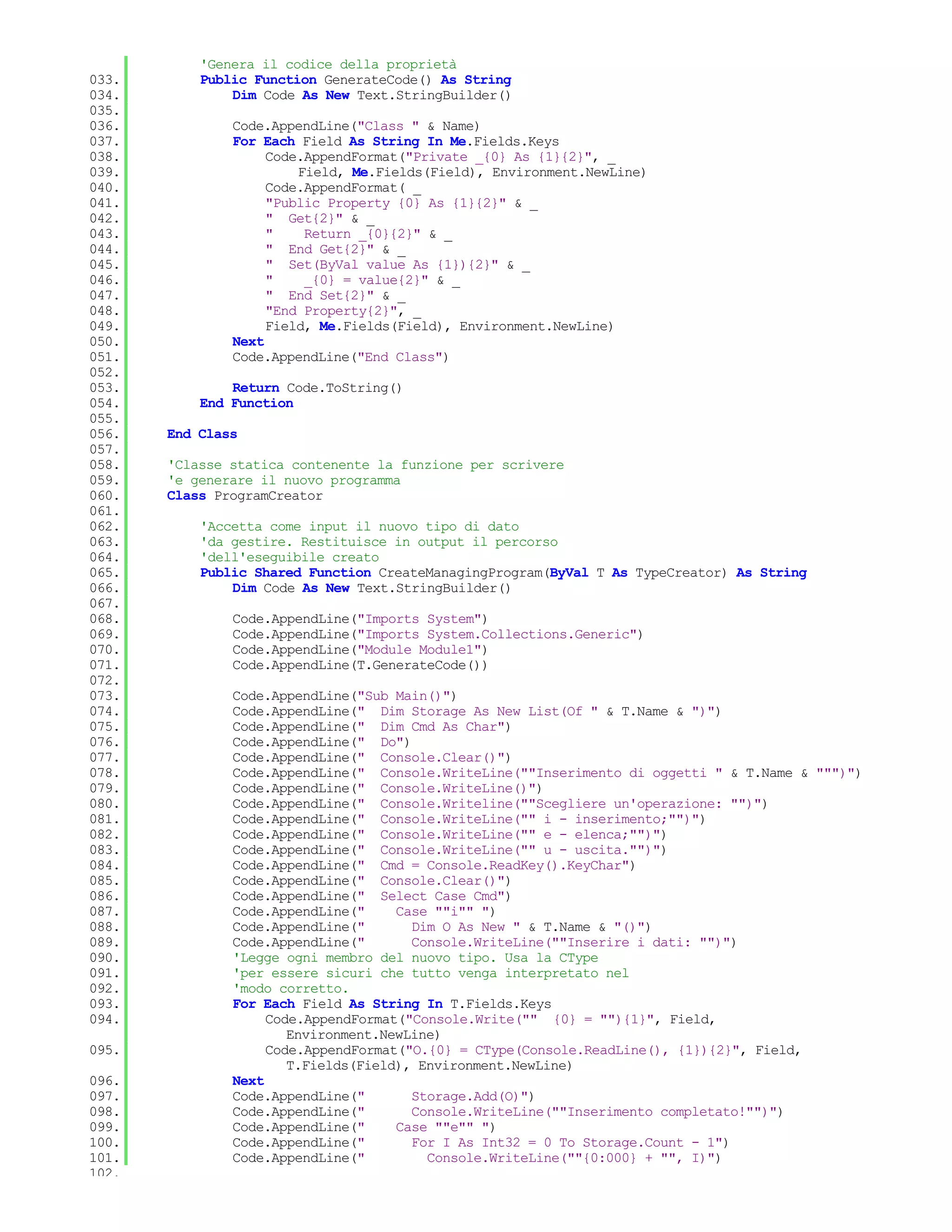Click comment 'dell'eseguibile creato' on line 064
Screen dimensions: 952x1232
tap(290, 557)
